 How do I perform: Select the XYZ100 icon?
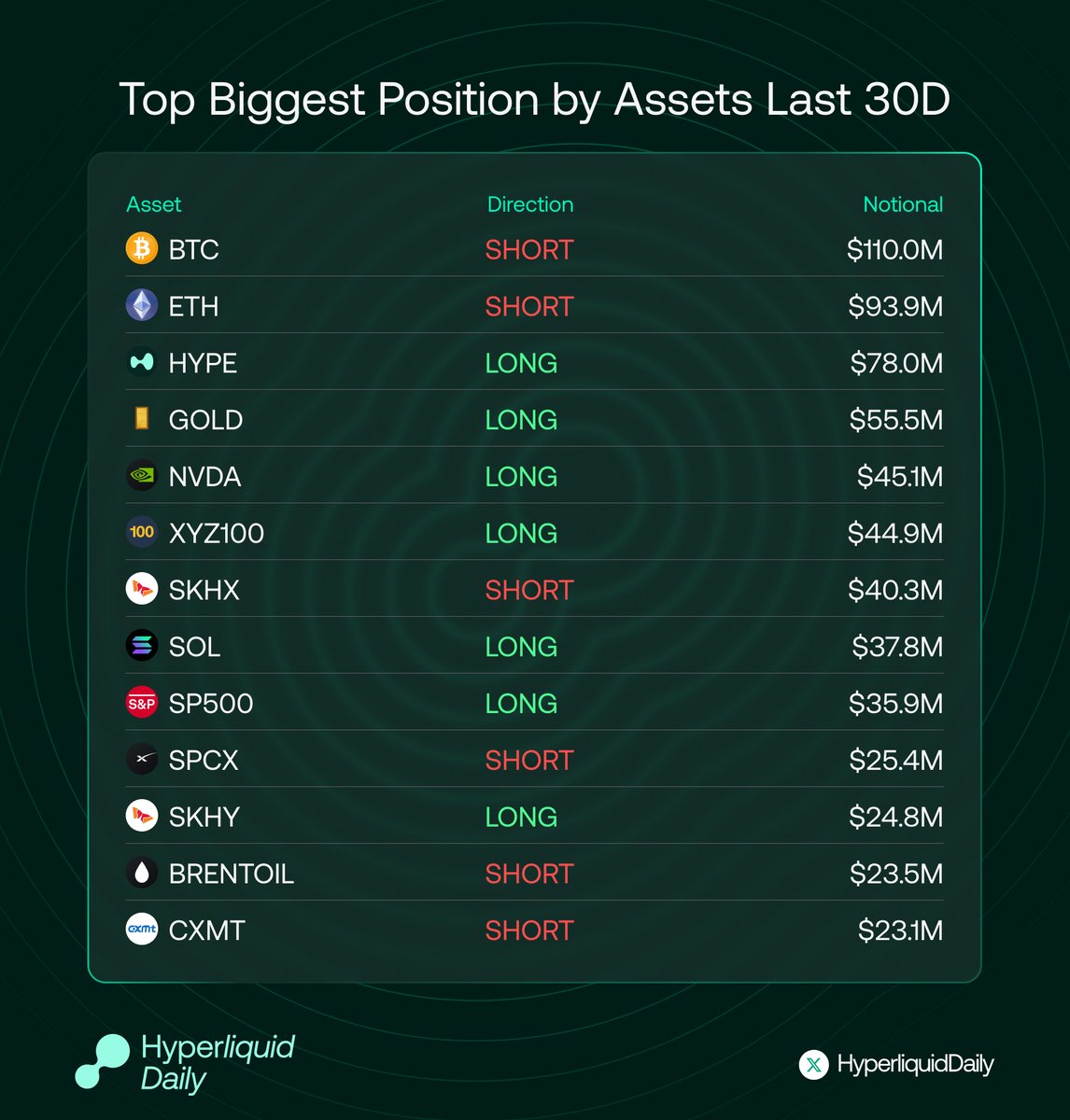tap(142, 533)
